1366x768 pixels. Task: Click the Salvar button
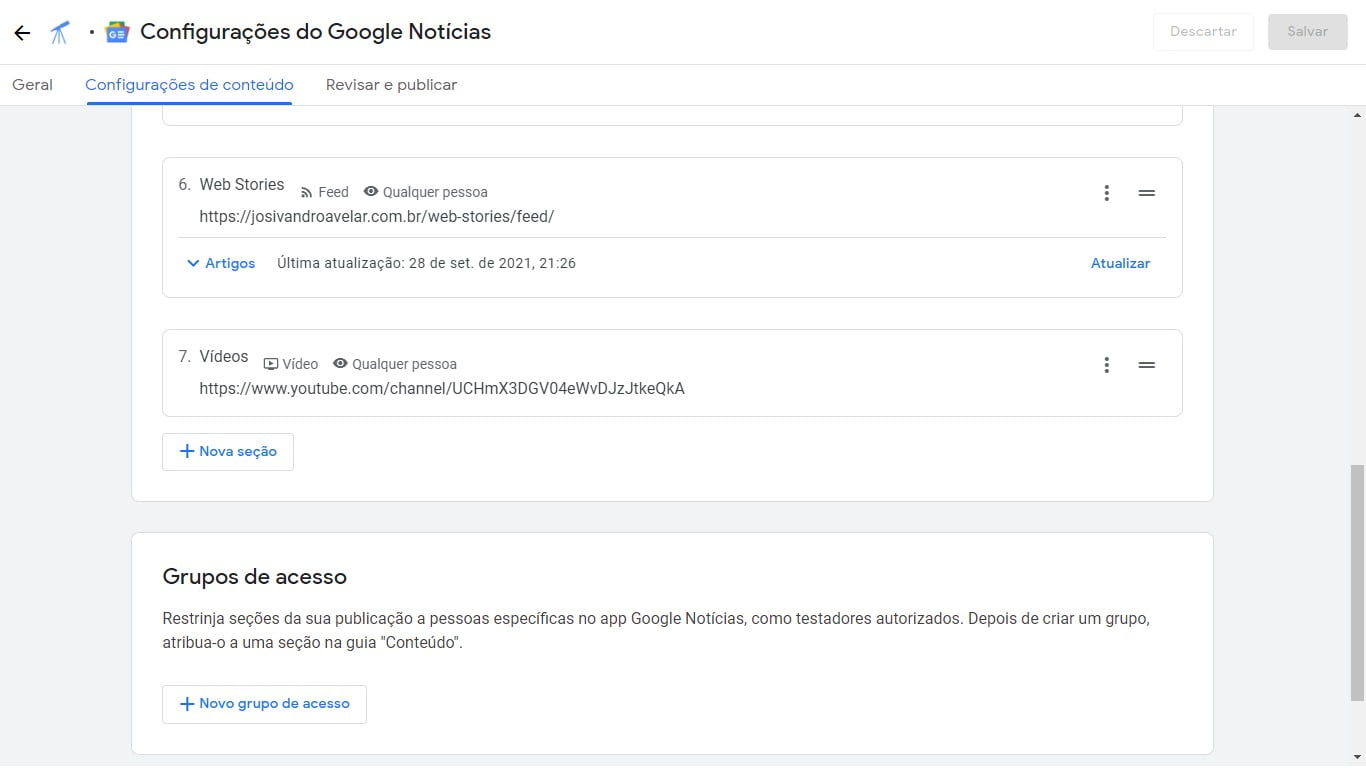coord(1308,32)
